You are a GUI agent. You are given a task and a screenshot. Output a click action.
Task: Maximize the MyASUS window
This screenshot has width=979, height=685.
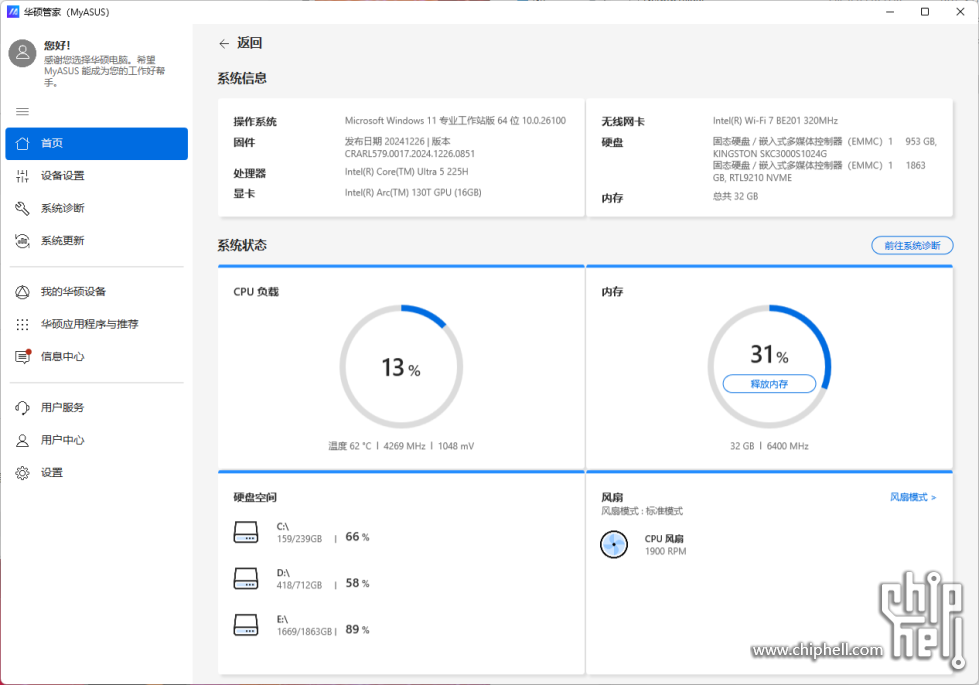click(925, 12)
